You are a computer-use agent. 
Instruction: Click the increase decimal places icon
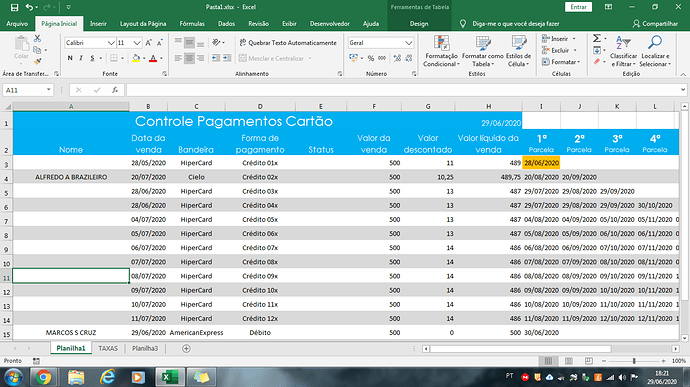[397, 58]
